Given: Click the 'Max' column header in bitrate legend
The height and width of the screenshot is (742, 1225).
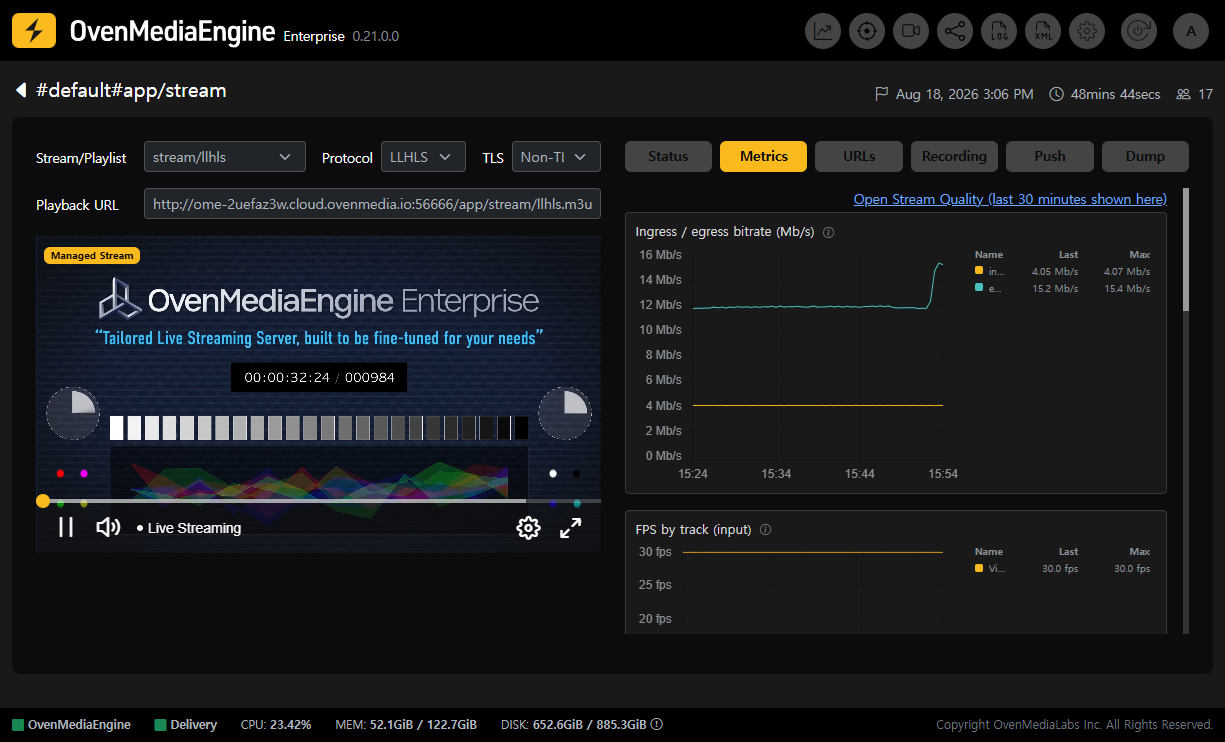Looking at the screenshot, I should [1140, 254].
